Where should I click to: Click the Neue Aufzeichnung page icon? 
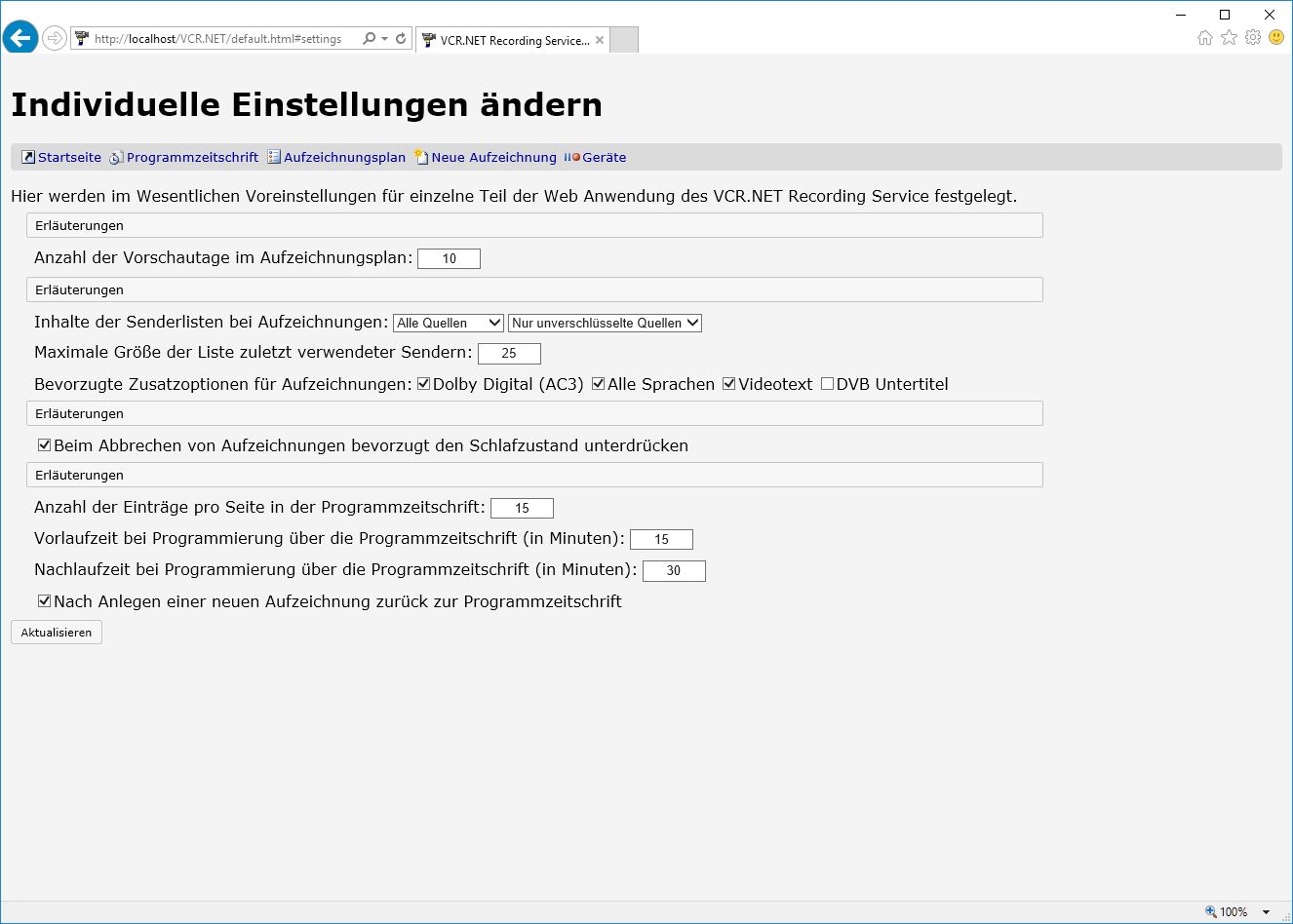point(421,157)
